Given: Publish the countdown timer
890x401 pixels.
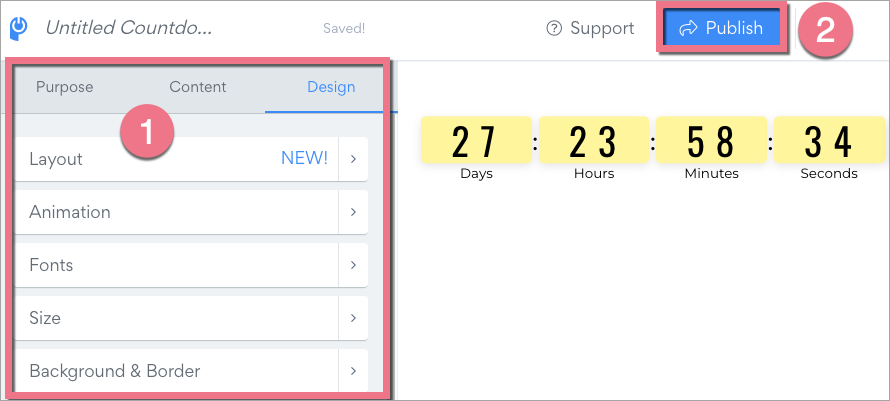Looking at the screenshot, I should coord(722,28).
